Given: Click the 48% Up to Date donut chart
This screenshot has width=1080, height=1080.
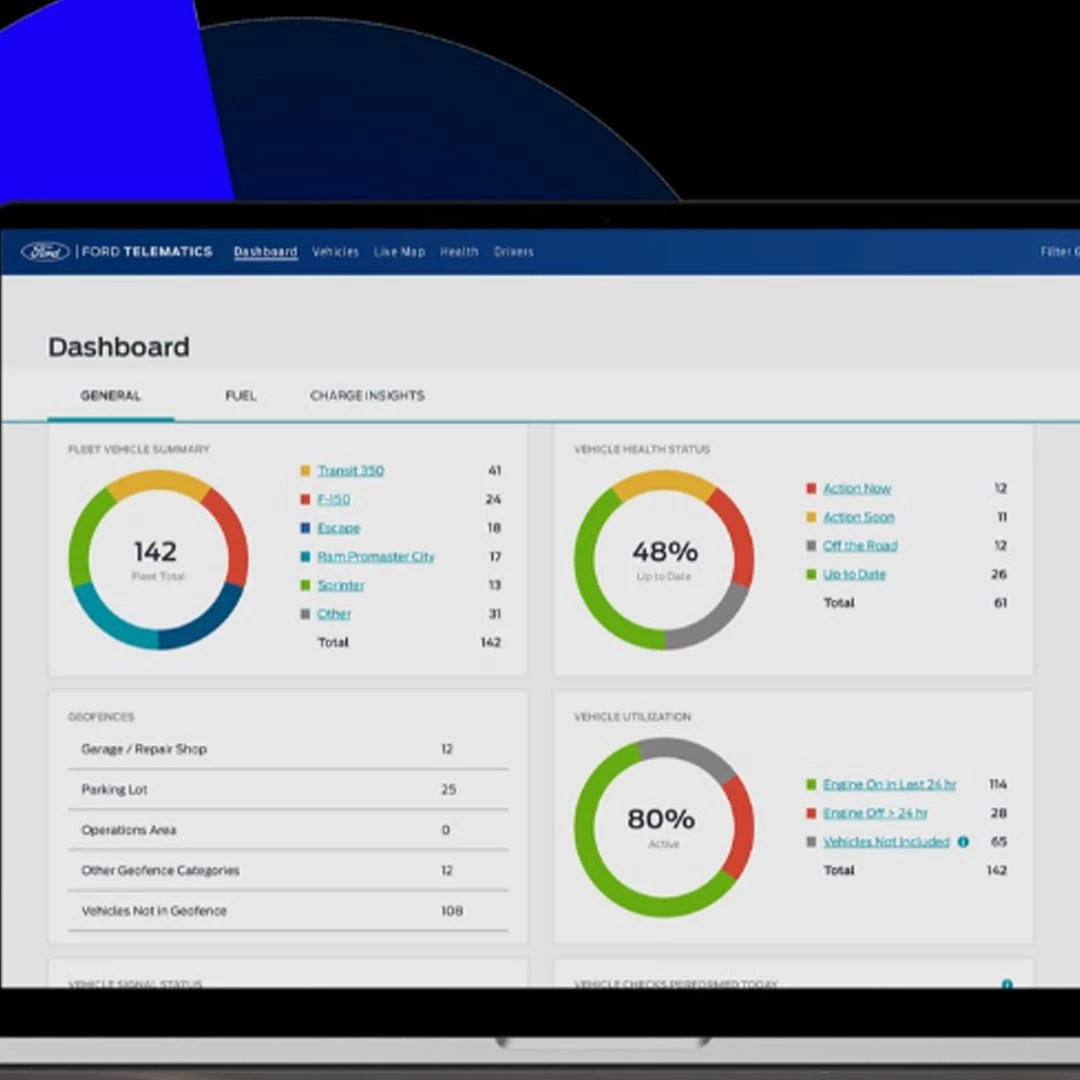Looking at the screenshot, I should (664, 559).
